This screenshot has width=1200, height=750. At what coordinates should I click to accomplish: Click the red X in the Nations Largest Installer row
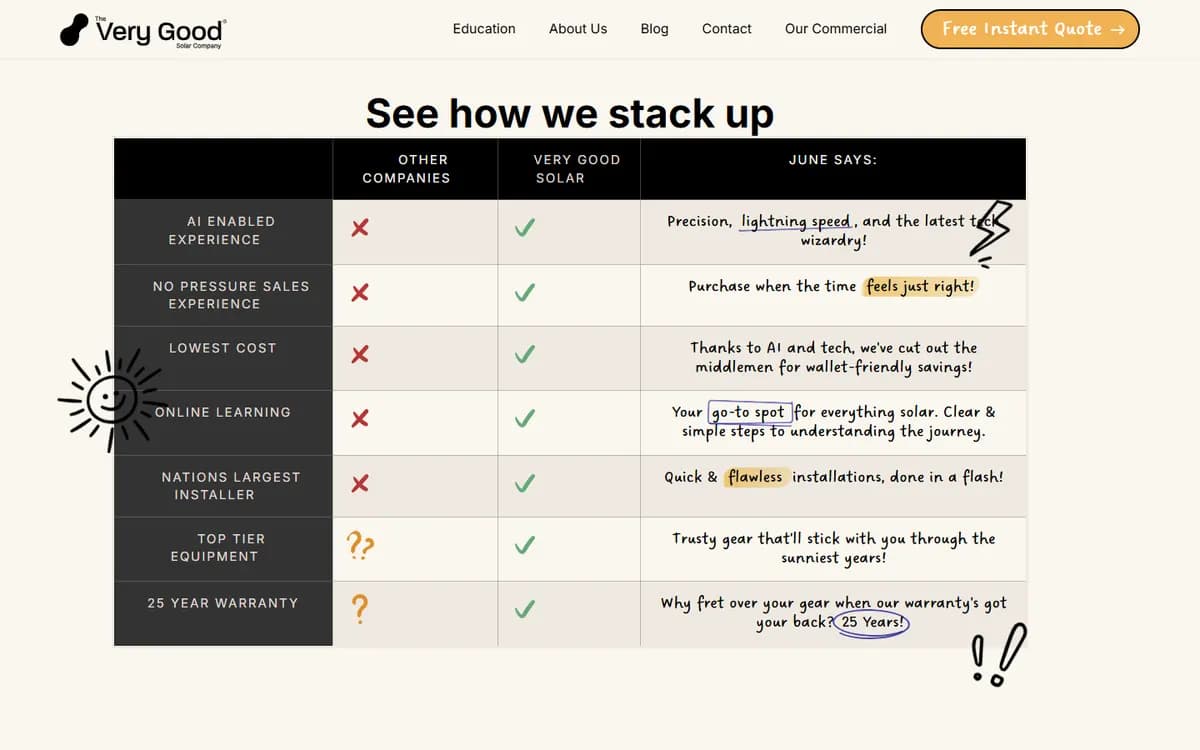(x=360, y=484)
